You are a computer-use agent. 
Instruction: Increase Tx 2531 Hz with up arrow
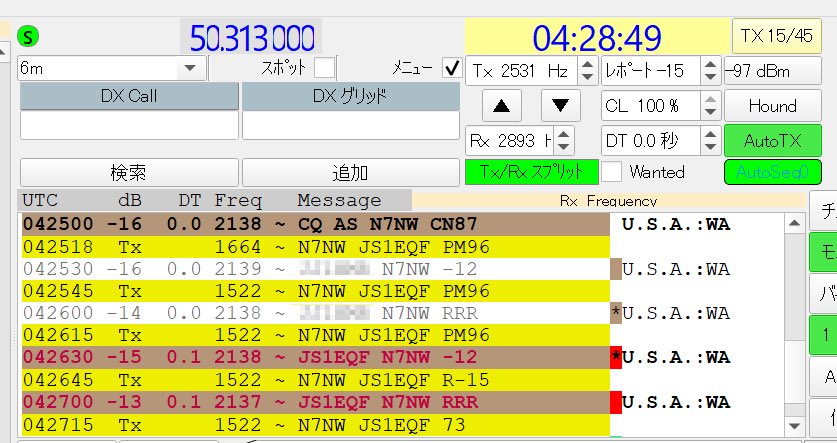587,64
